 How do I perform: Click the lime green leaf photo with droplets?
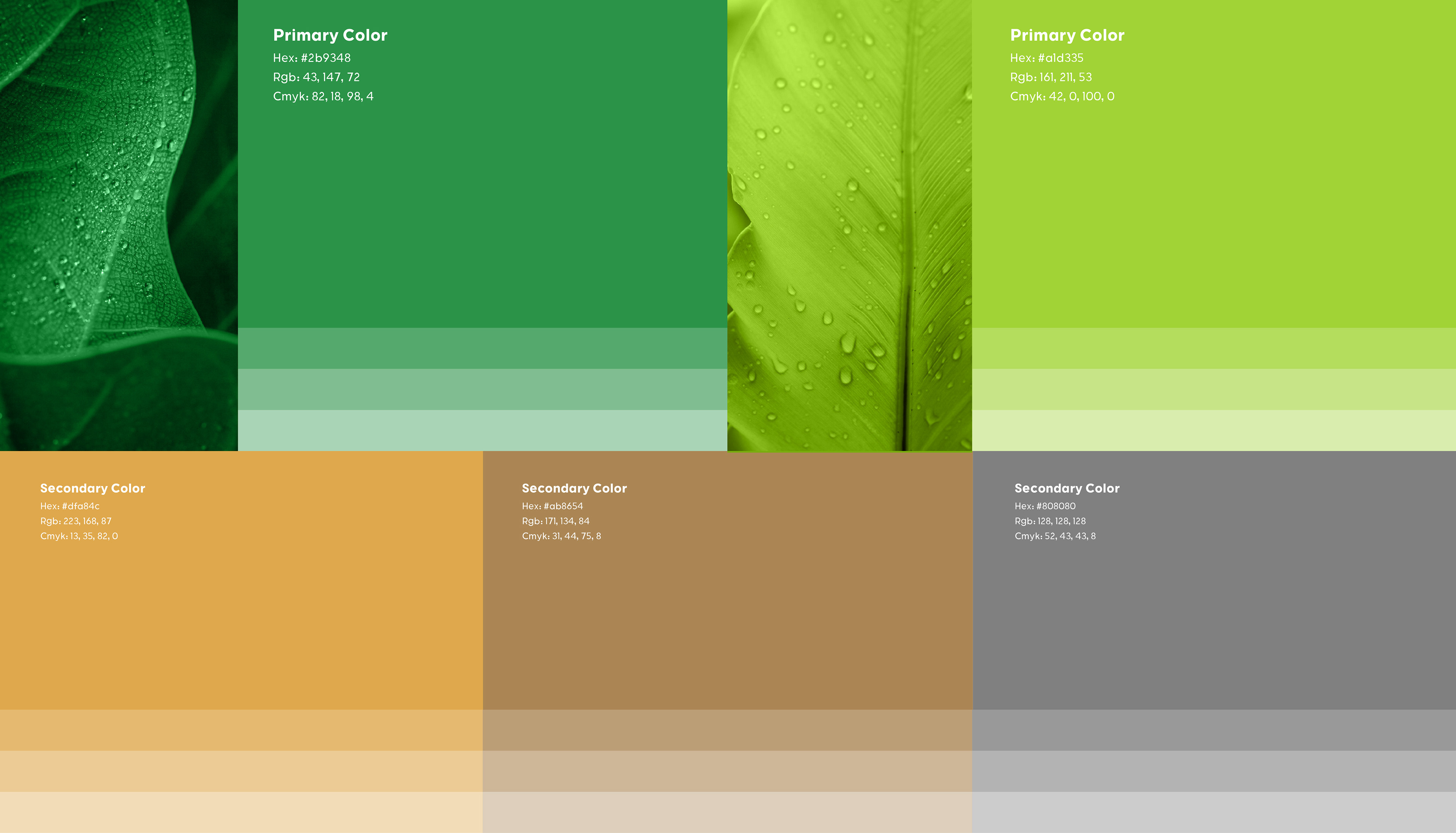tap(849, 226)
